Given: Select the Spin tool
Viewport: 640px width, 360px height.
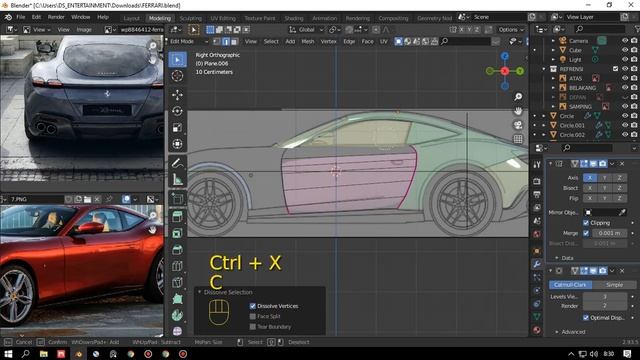Looking at the screenshot, I should (177, 315).
